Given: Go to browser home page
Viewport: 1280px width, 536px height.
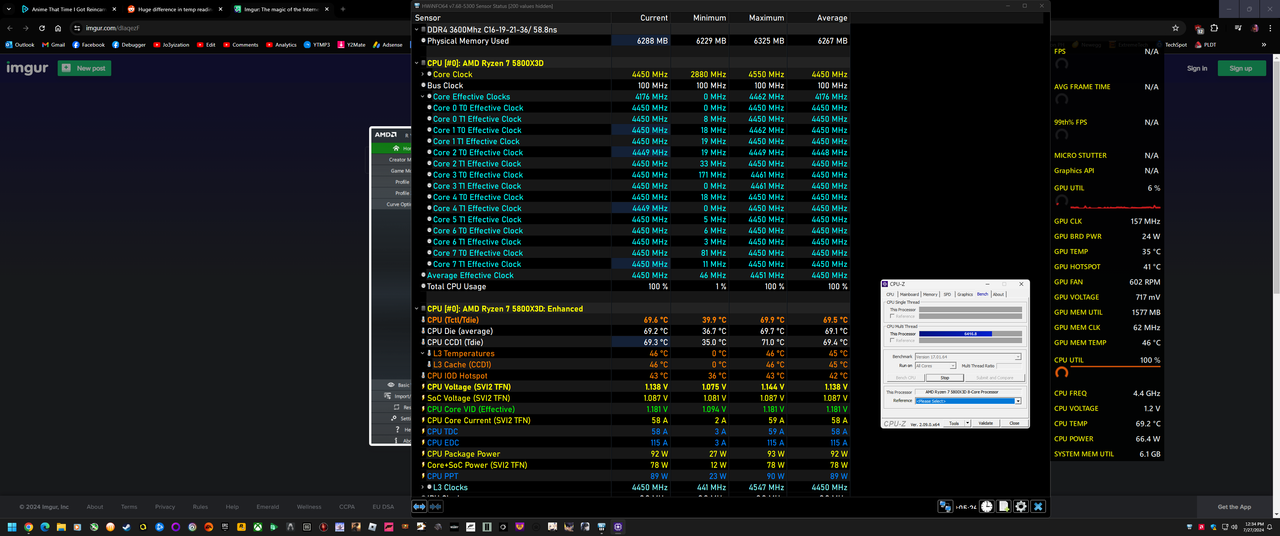Looking at the screenshot, I should (x=57, y=28).
